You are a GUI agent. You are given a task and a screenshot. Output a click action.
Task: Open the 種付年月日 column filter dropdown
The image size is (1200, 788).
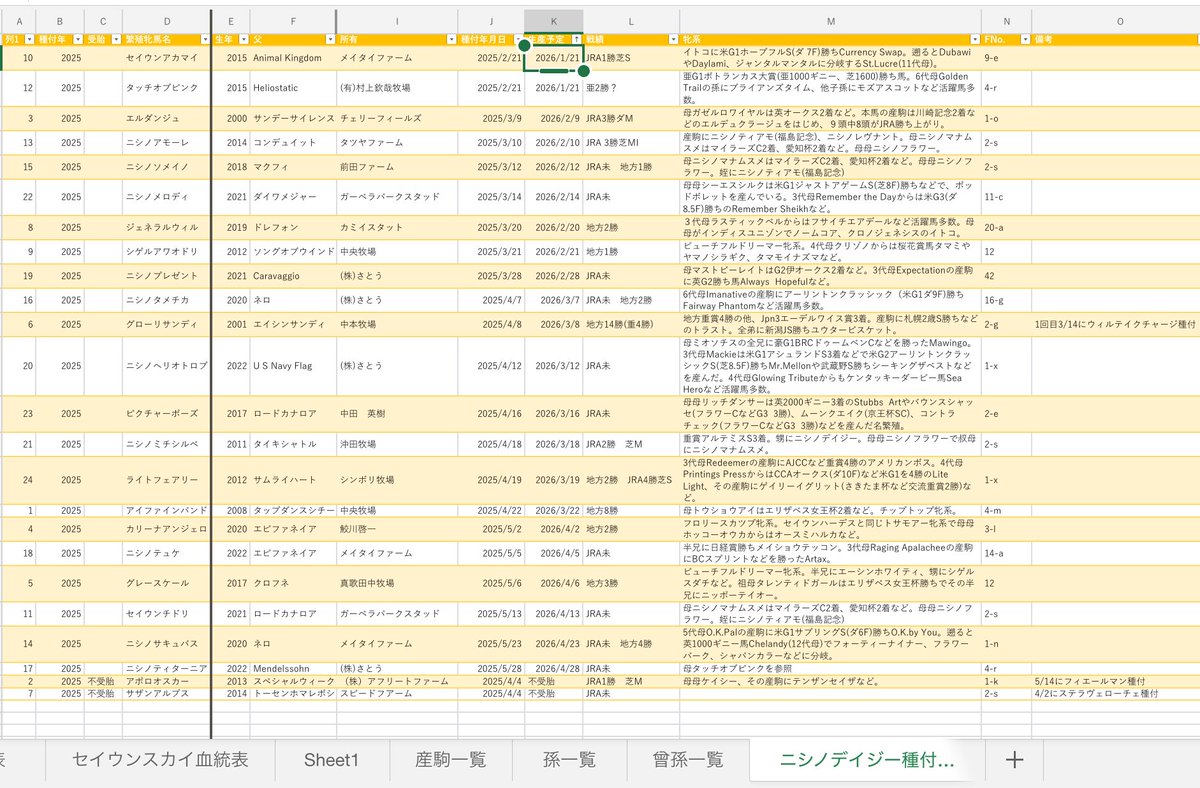tap(516, 40)
